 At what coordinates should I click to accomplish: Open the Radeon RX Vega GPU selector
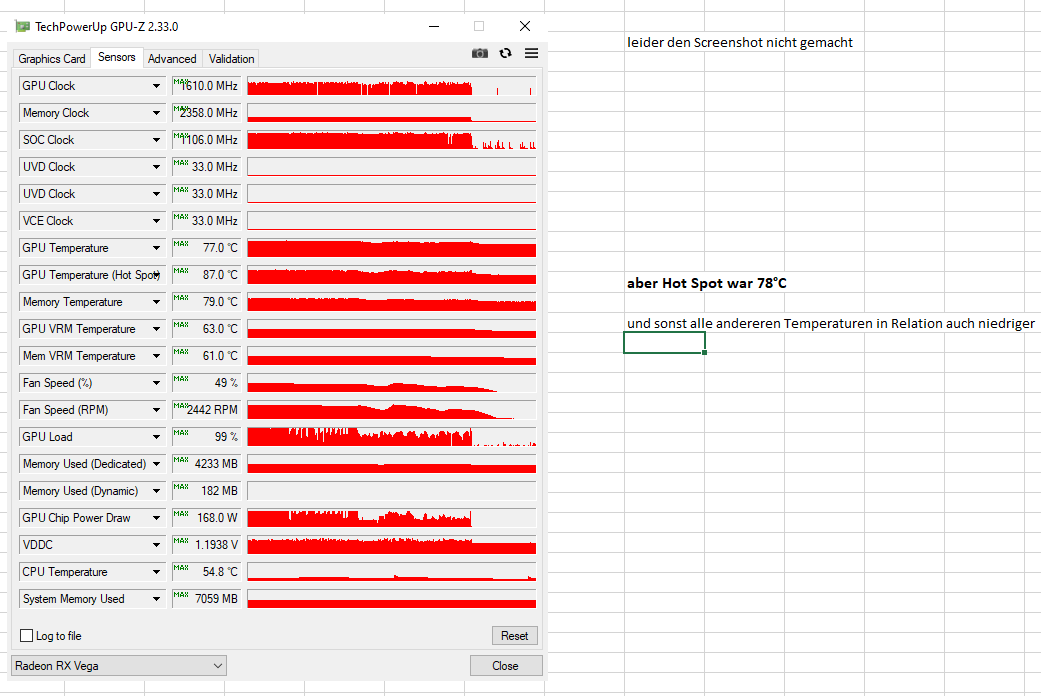click(x=119, y=665)
